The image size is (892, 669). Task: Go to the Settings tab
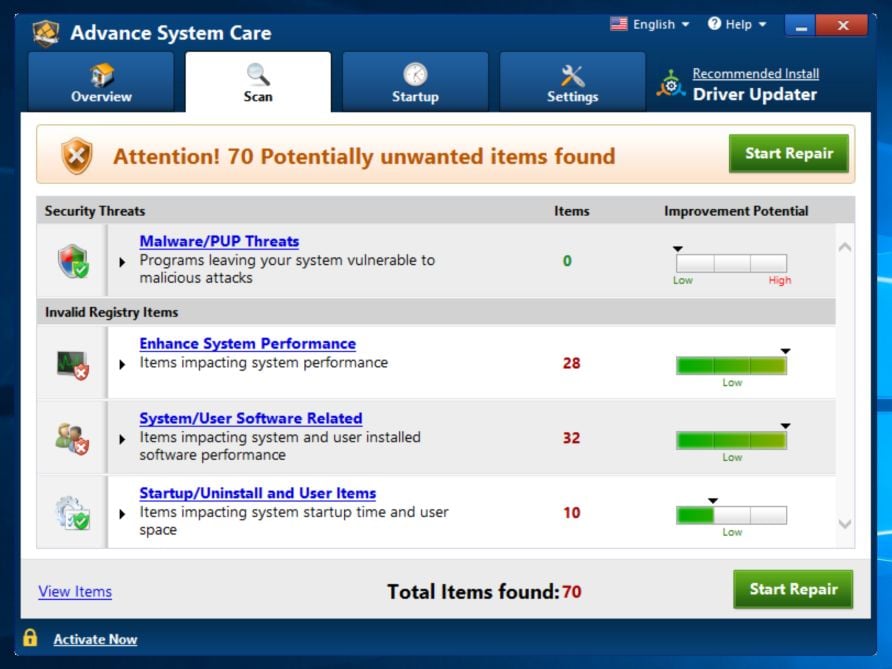tap(572, 83)
